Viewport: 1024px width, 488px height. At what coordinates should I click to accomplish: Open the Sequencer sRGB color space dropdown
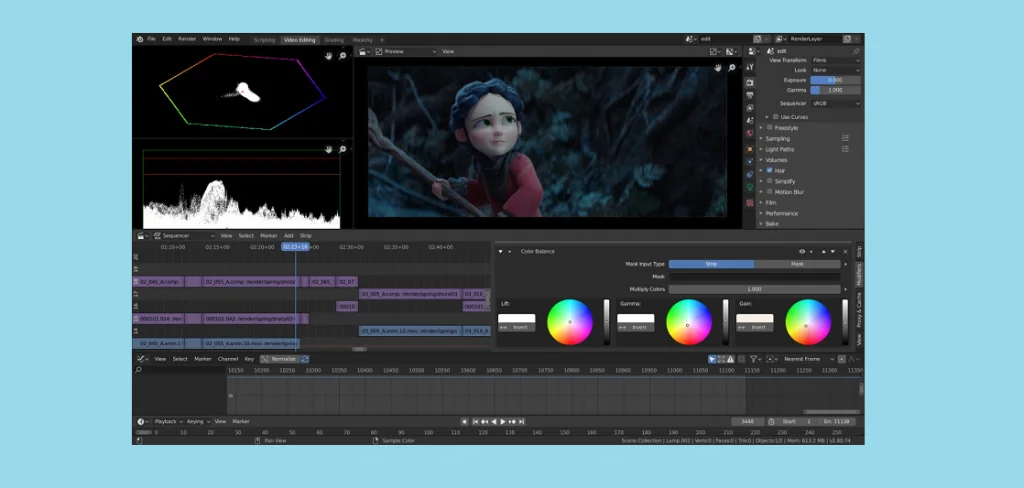click(x=835, y=103)
